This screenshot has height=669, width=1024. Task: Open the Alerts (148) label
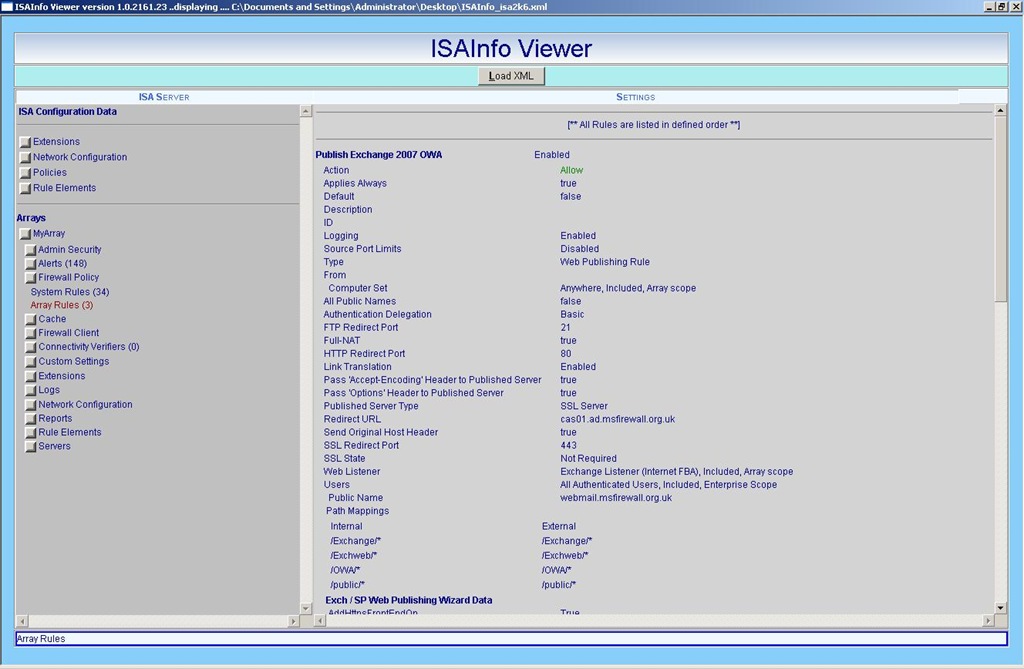pos(62,263)
